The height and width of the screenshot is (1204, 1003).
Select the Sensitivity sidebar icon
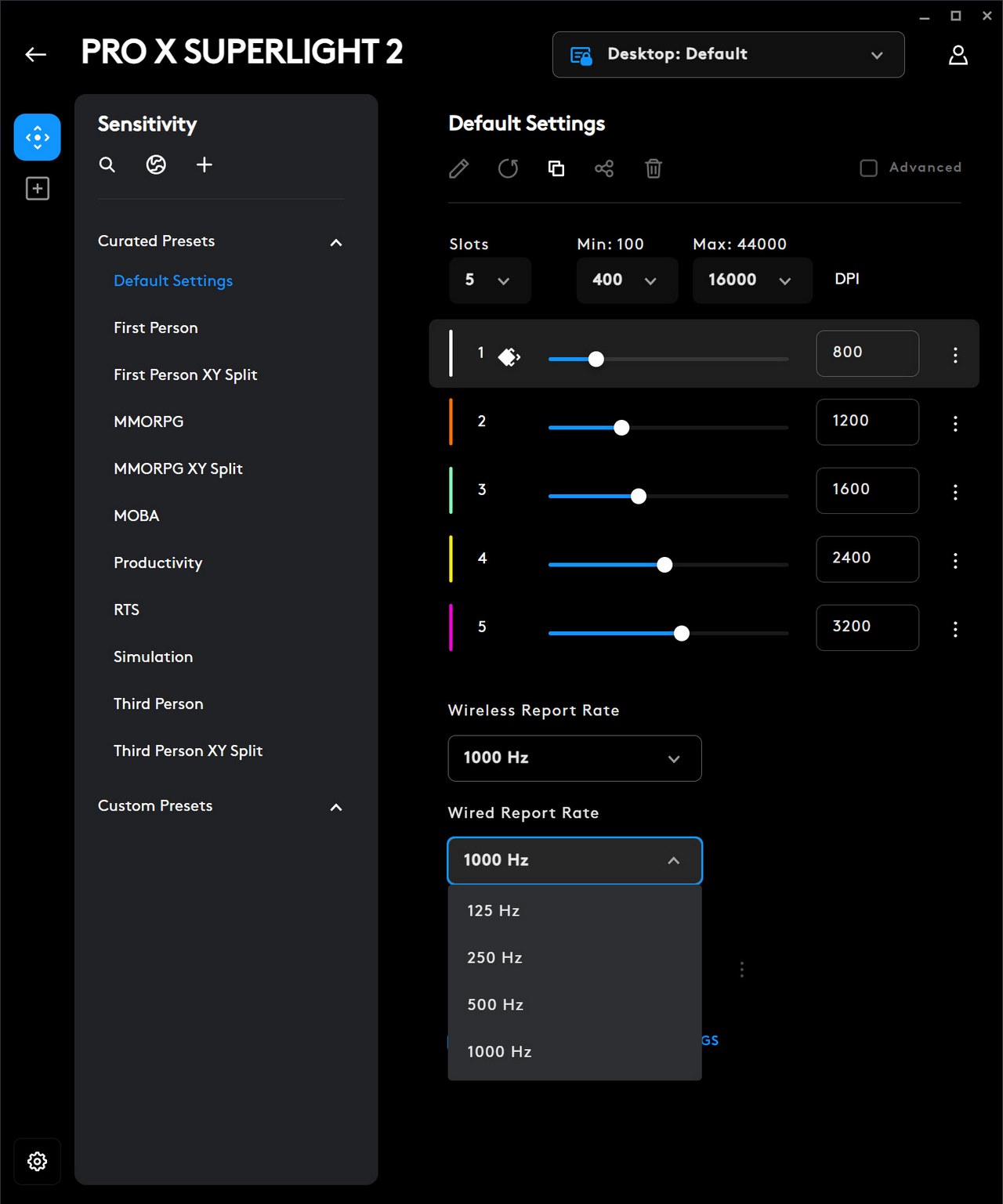pos(37,137)
